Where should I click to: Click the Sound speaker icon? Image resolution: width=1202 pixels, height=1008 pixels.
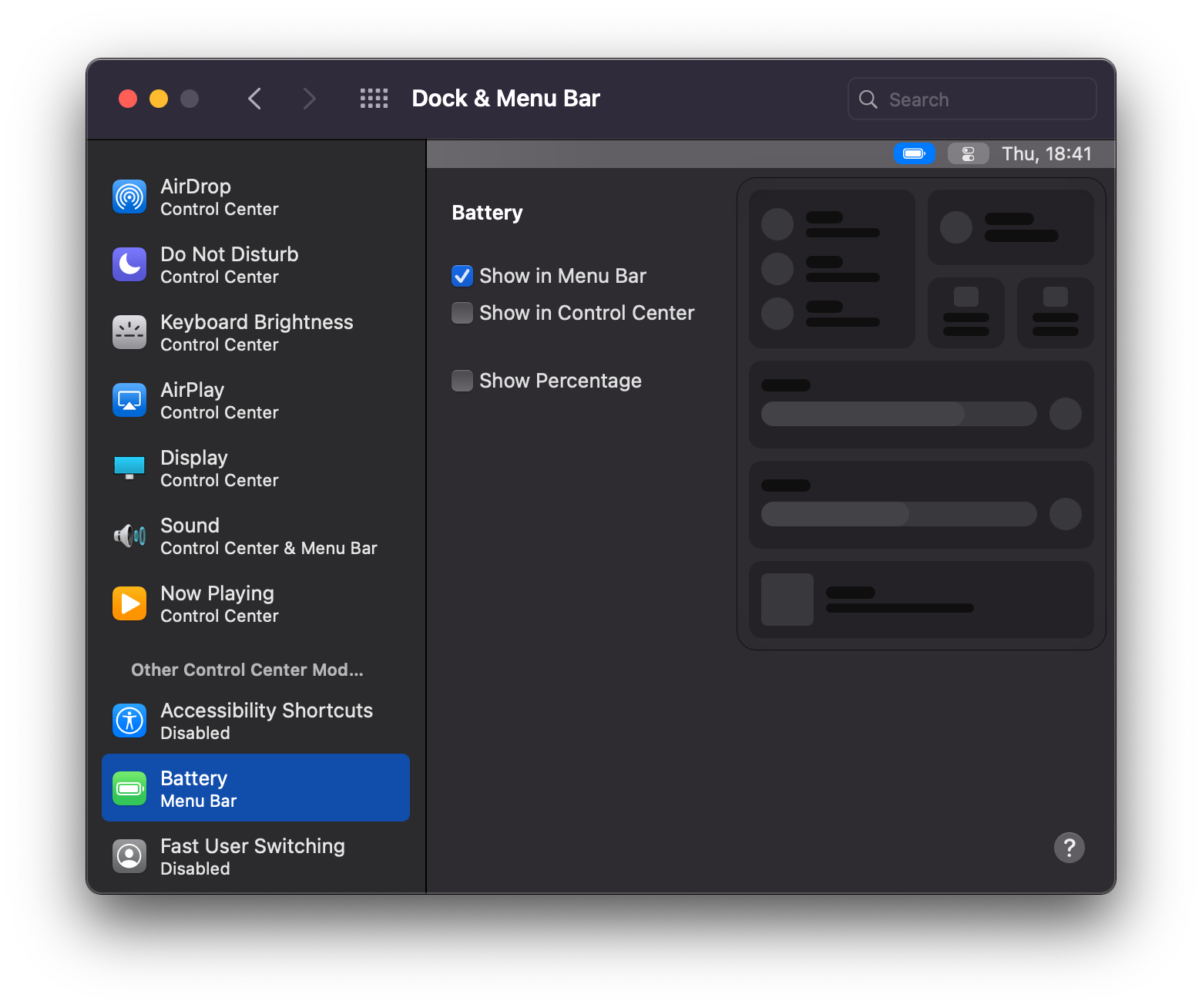[x=129, y=536]
